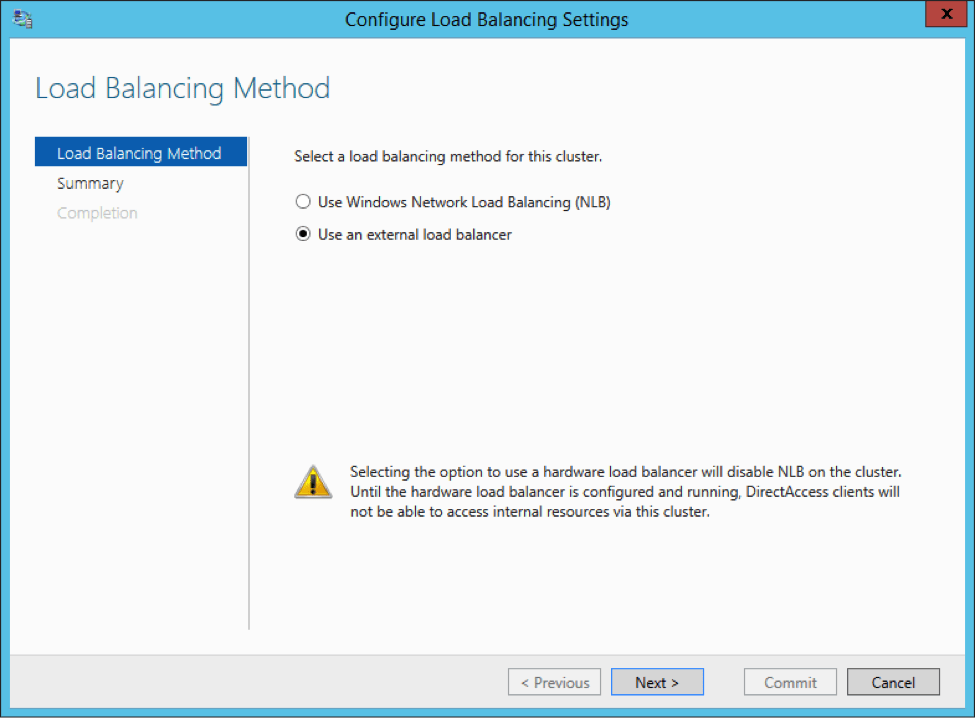
Task: Click the "Load Balancing Method" page heading
Action: click(182, 88)
